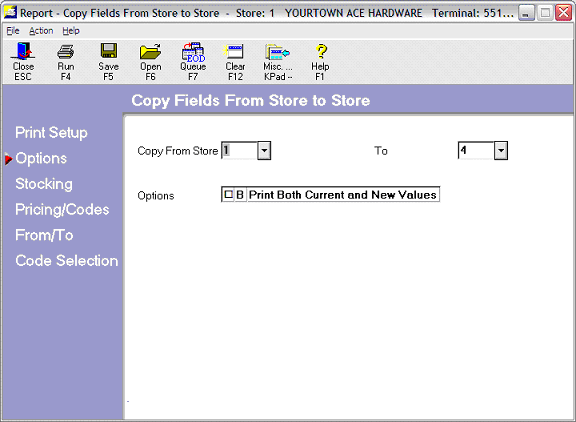Expand the To store dropdown arrow

(501, 151)
